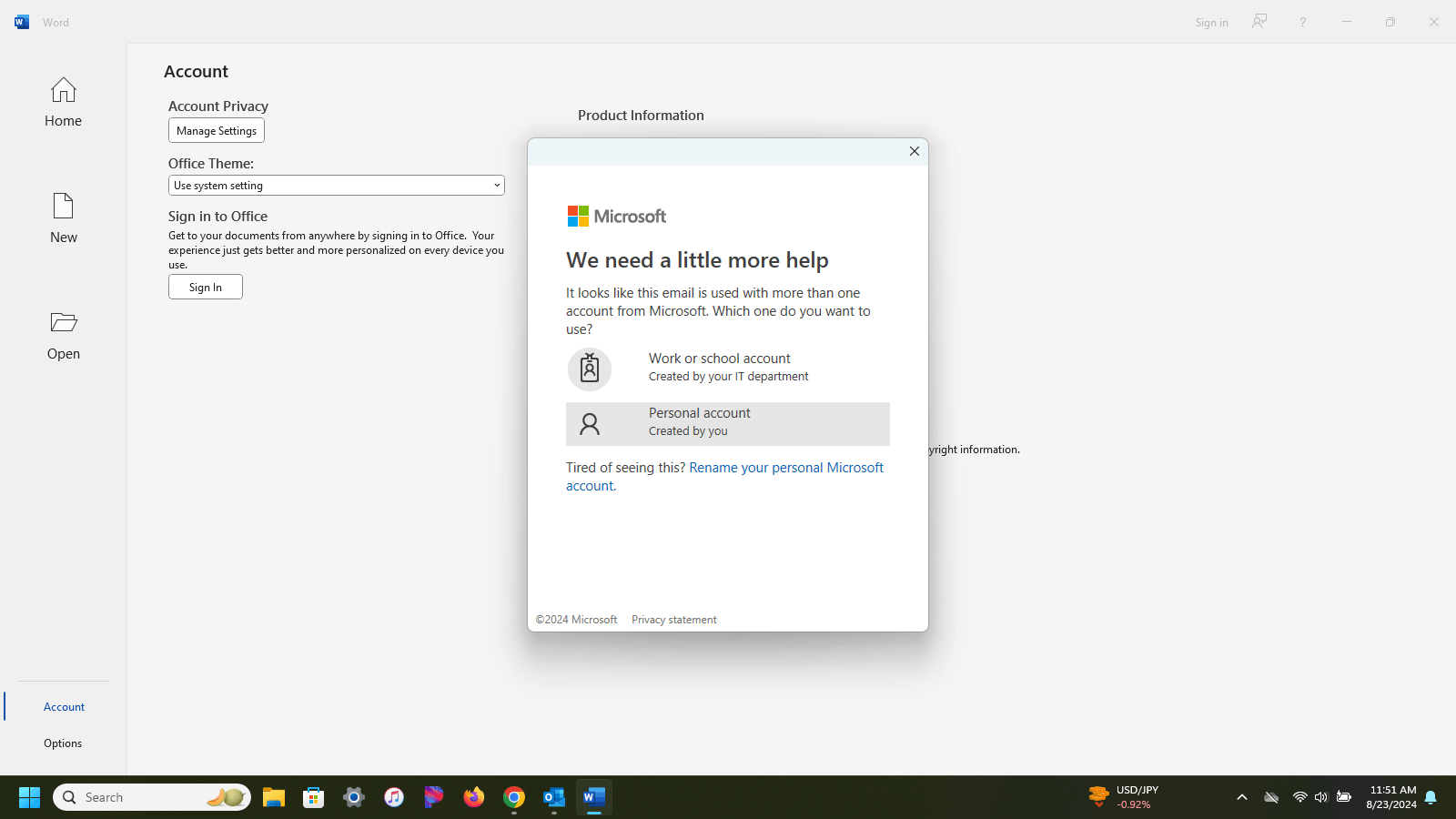The image size is (1456, 819).
Task: Click the Microsoft logo in the dialog
Action: [x=616, y=216]
